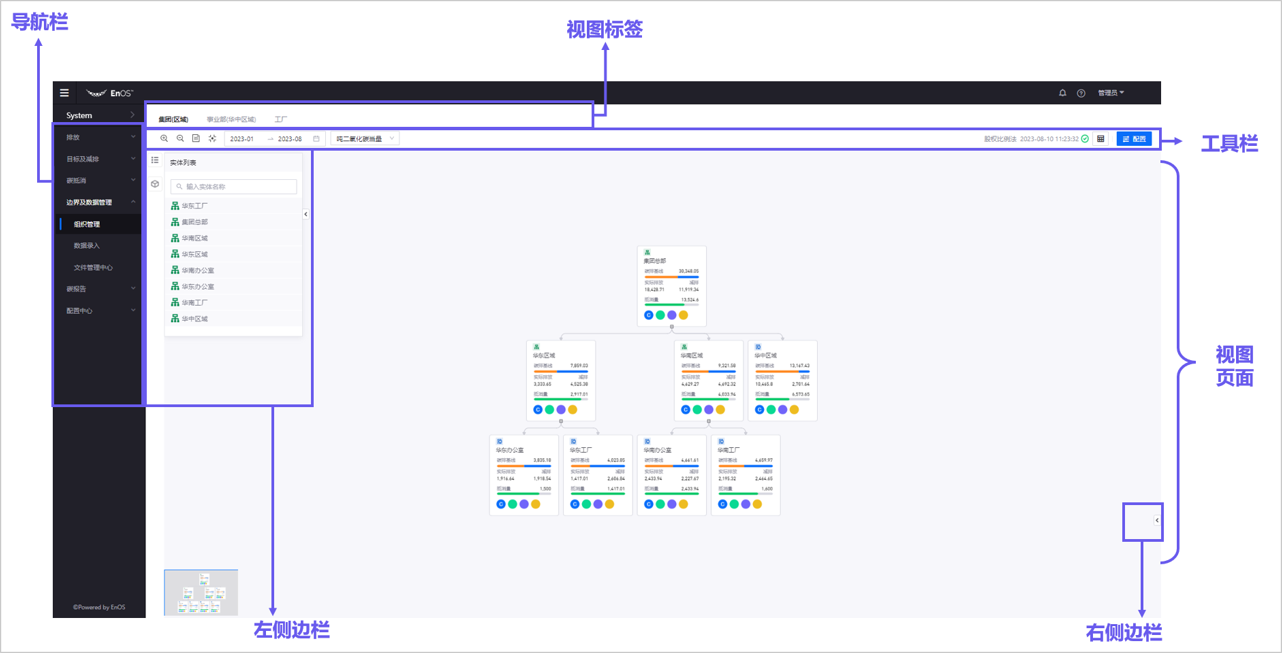The width and height of the screenshot is (1282, 653).
Task: Switch to the 工厂 view tab
Action: point(281,119)
